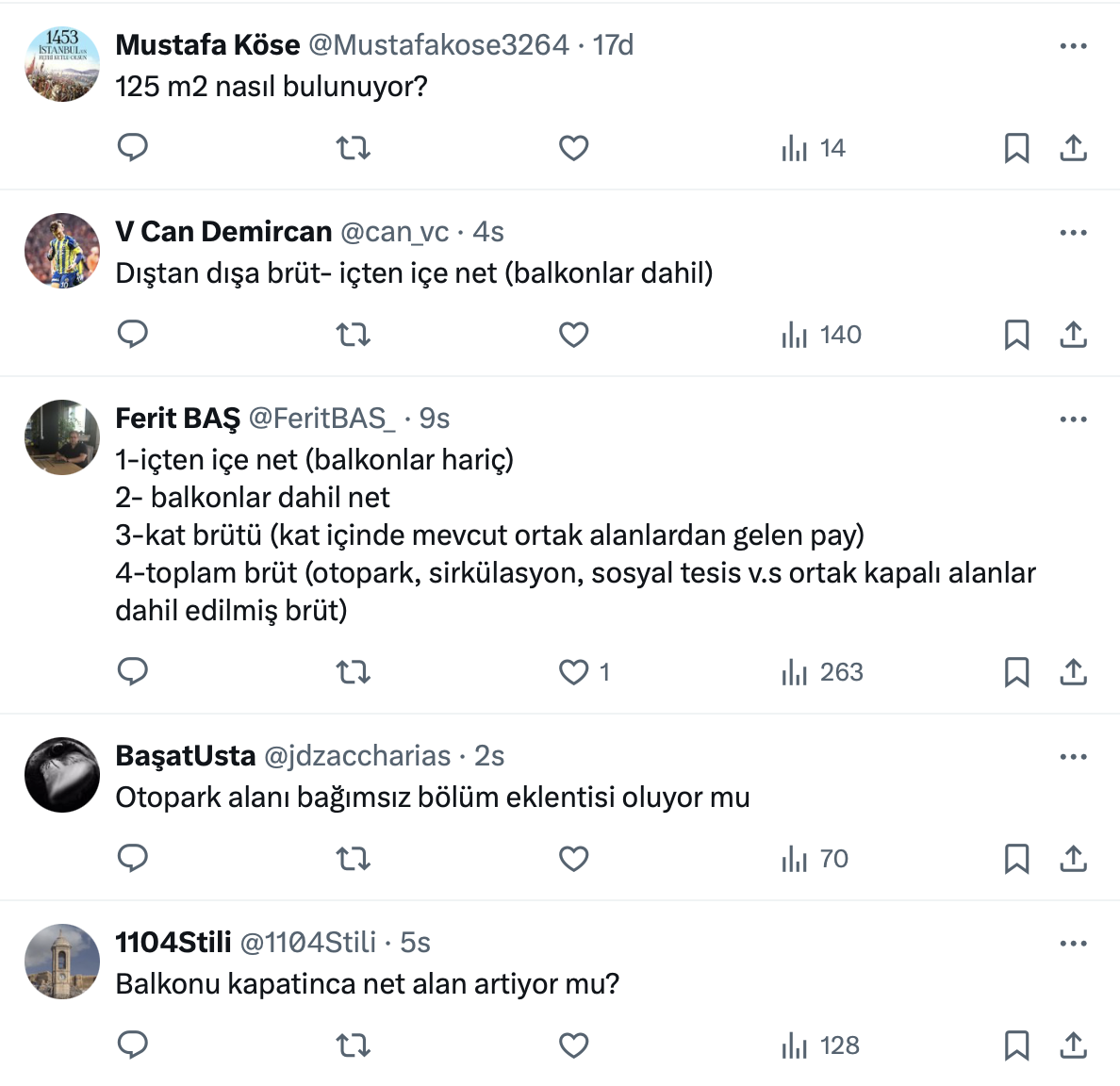The image size is (1120, 1086).
Task: Open 1104Stili's avatar picture
Action: (62, 962)
